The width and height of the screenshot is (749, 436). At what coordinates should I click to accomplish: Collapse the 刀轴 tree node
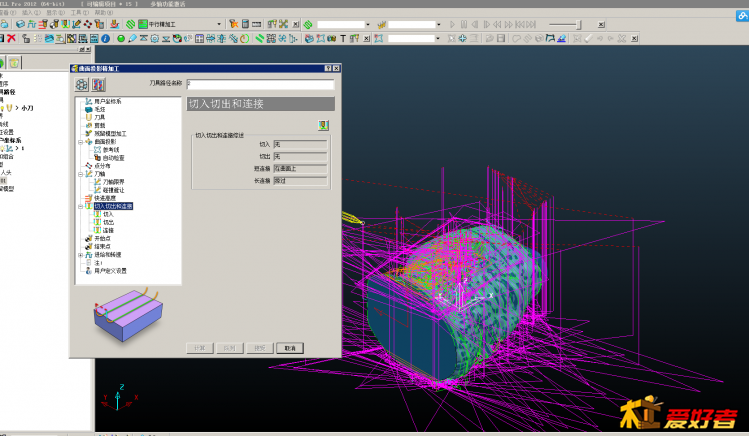(80, 174)
